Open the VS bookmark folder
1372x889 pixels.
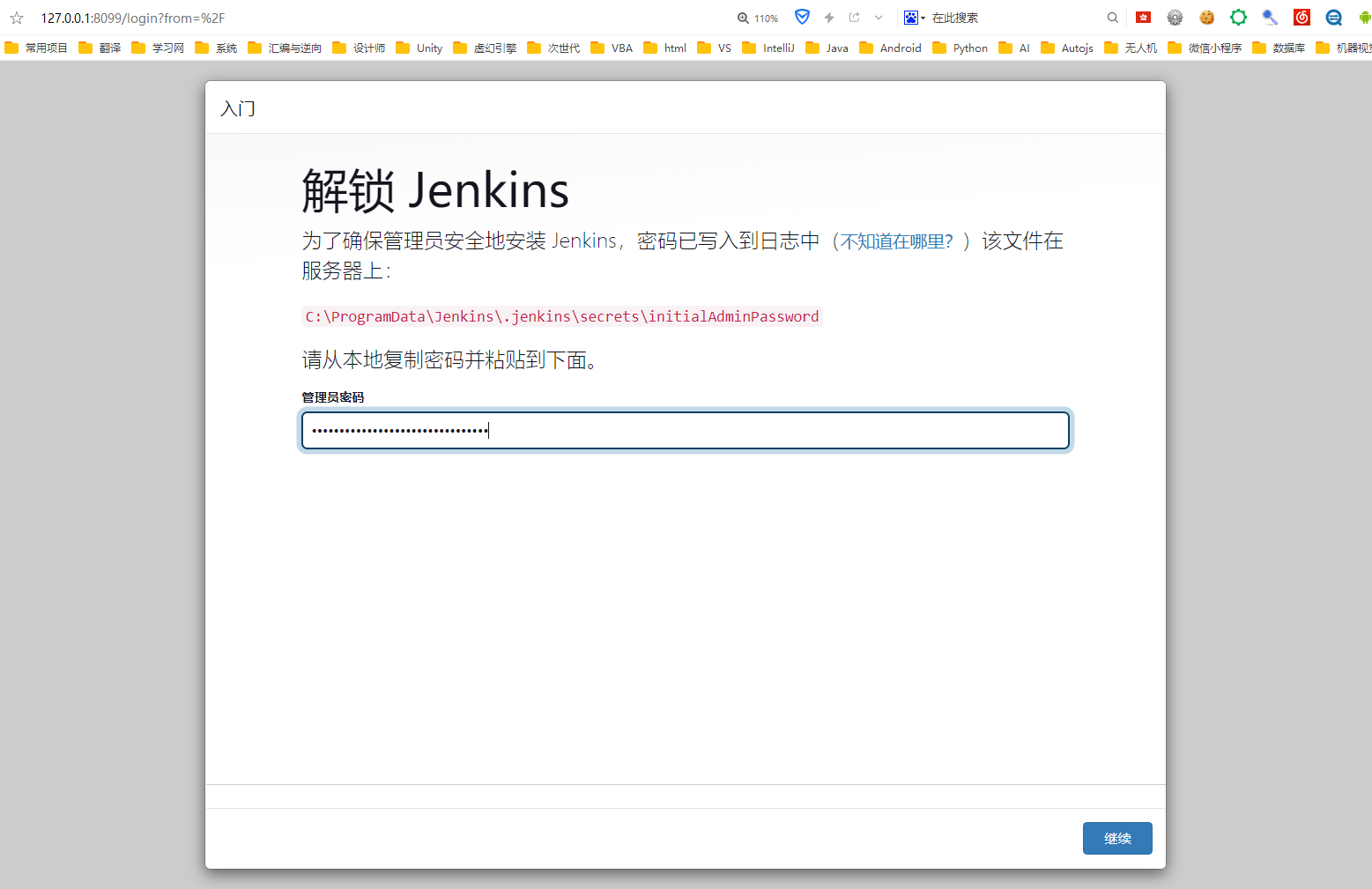point(715,48)
